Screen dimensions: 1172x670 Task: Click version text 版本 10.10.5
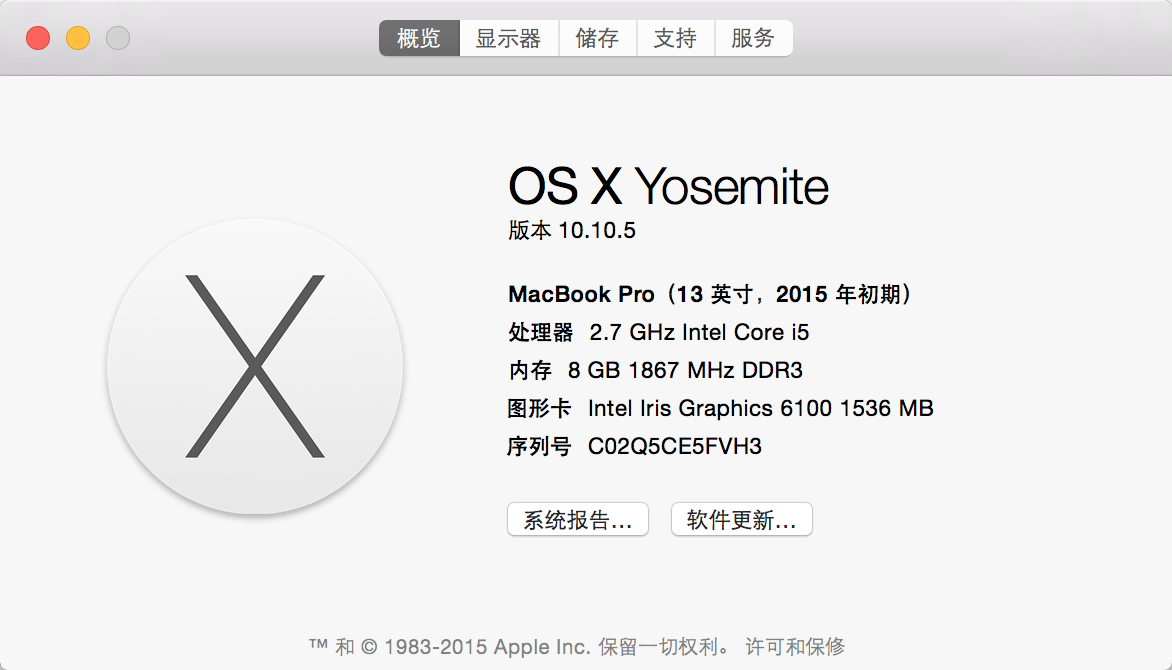572,231
